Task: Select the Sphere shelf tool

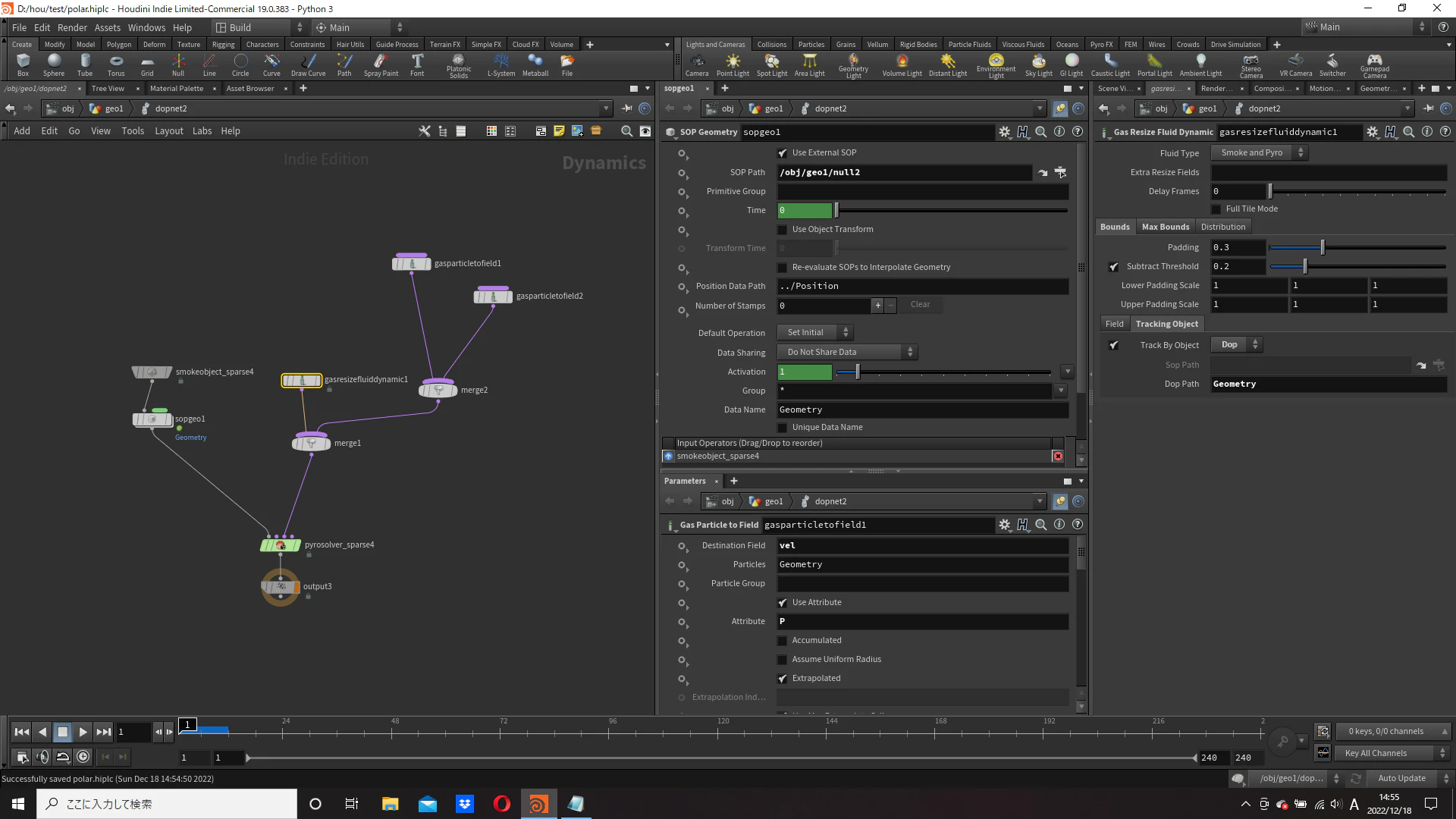Action: coord(54,65)
